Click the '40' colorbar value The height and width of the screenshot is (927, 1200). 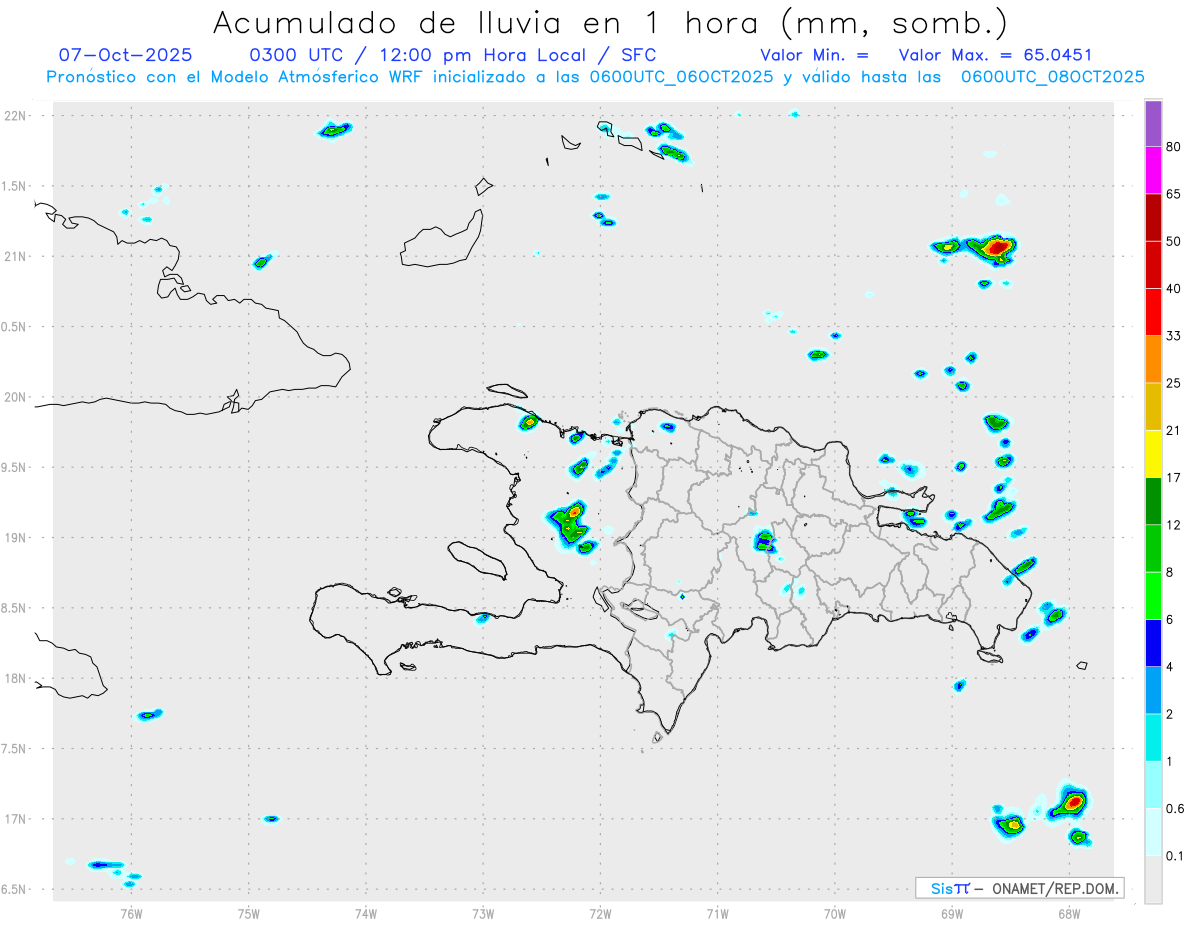(x=1174, y=289)
